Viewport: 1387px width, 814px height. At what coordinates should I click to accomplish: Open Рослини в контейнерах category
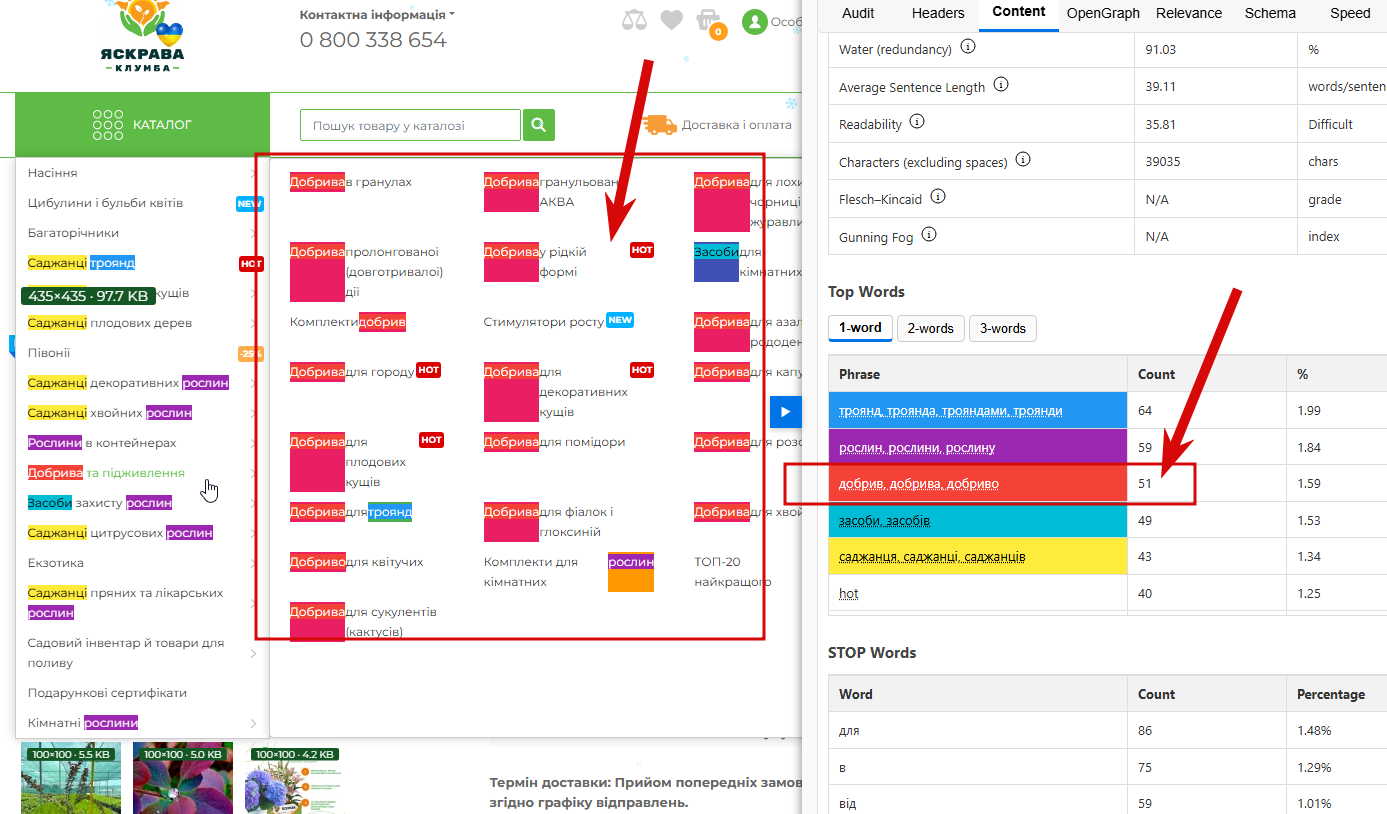[102, 443]
